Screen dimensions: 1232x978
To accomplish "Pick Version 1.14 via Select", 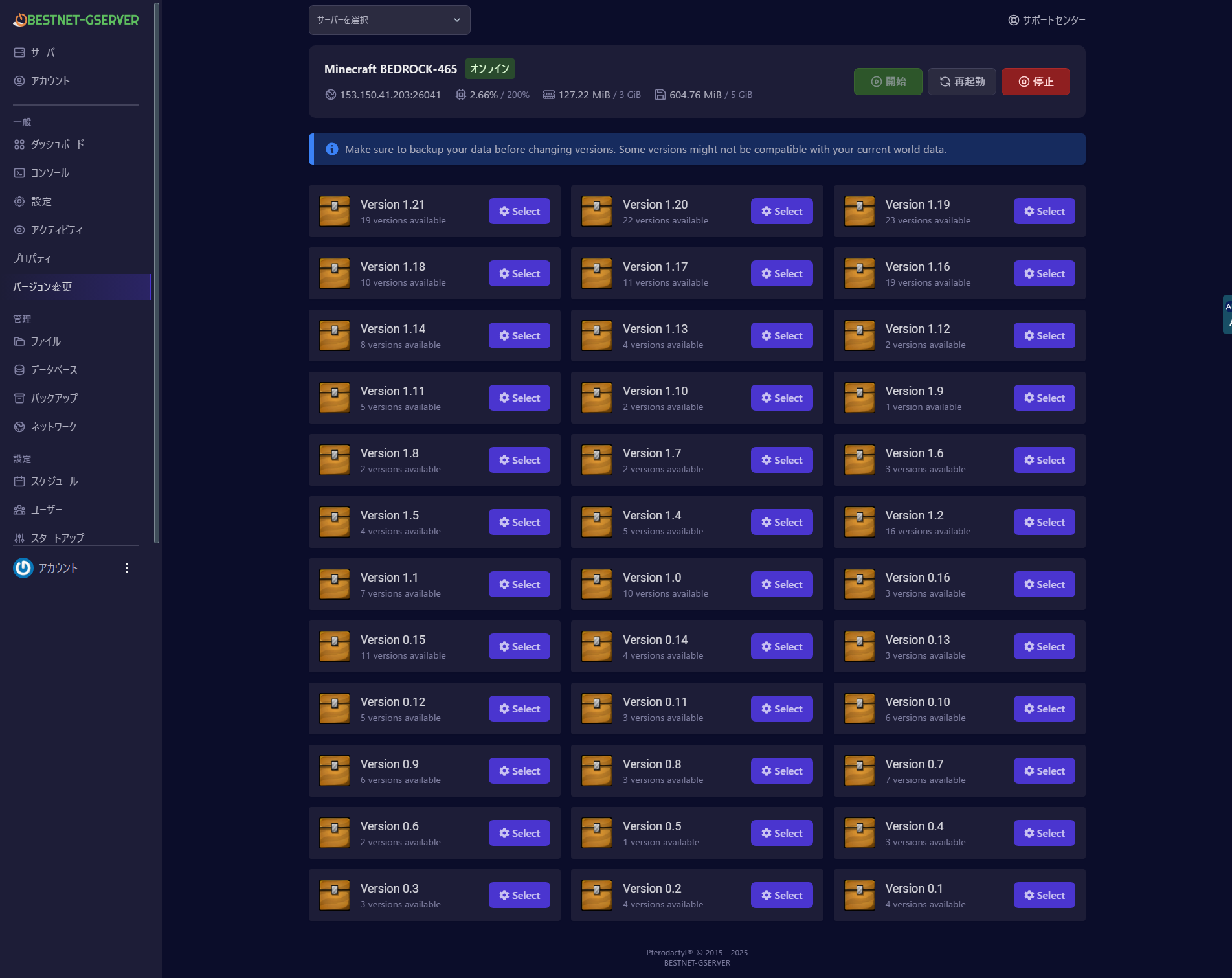I will 519,335.
